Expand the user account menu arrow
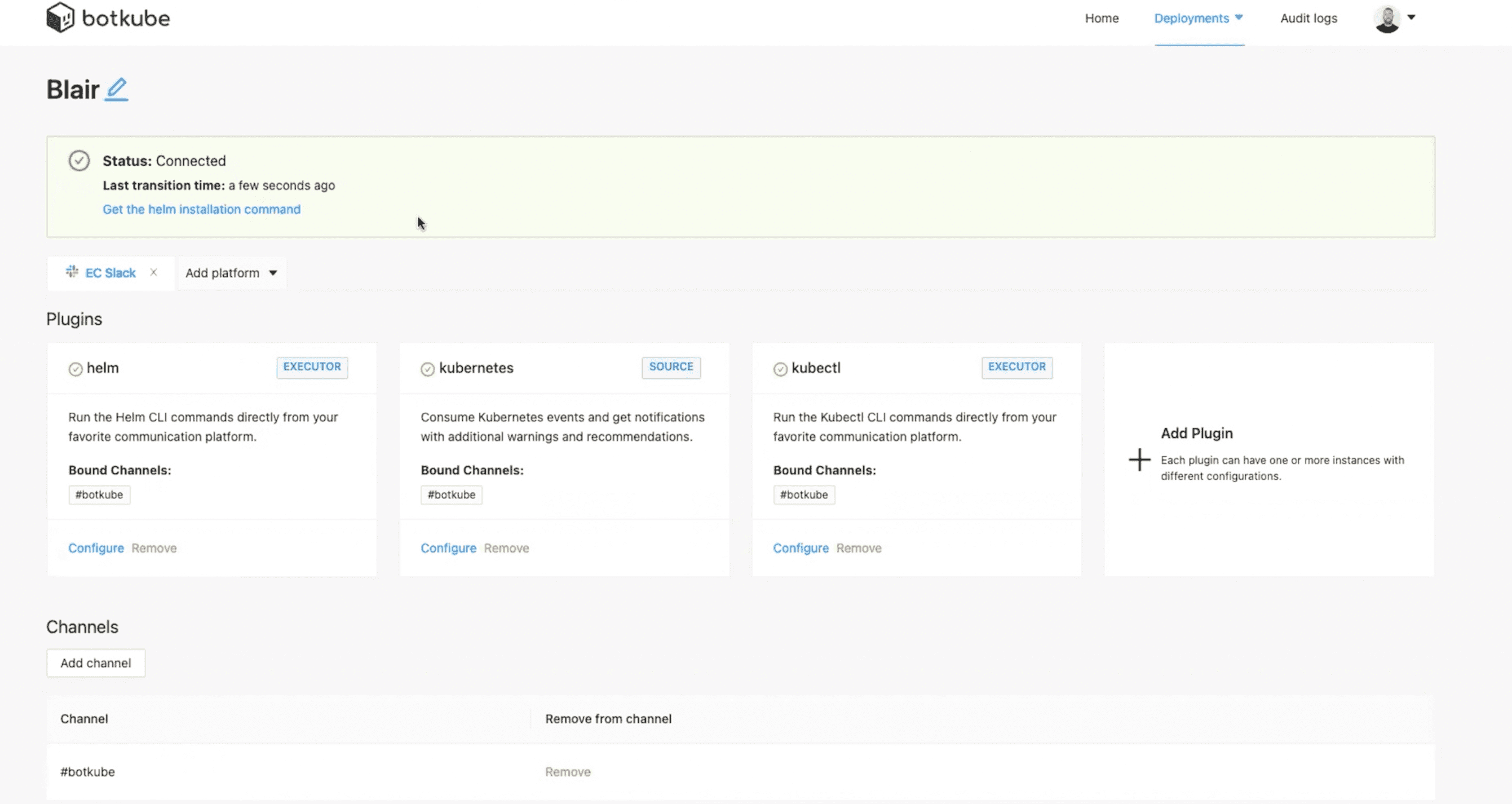The width and height of the screenshot is (1512, 804). pos(1412,17)
